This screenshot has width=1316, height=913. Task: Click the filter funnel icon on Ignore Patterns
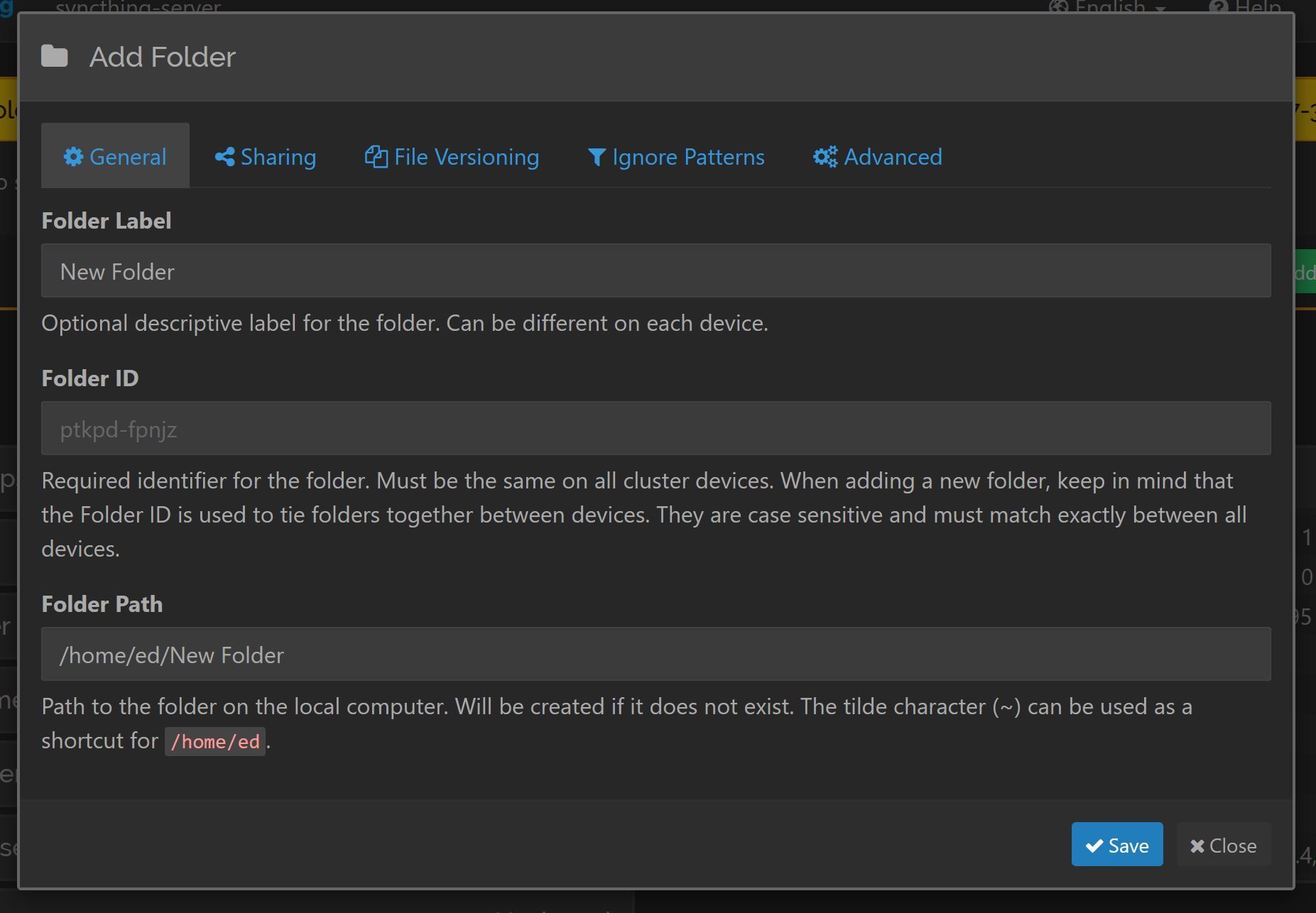[x=597, y=158]
